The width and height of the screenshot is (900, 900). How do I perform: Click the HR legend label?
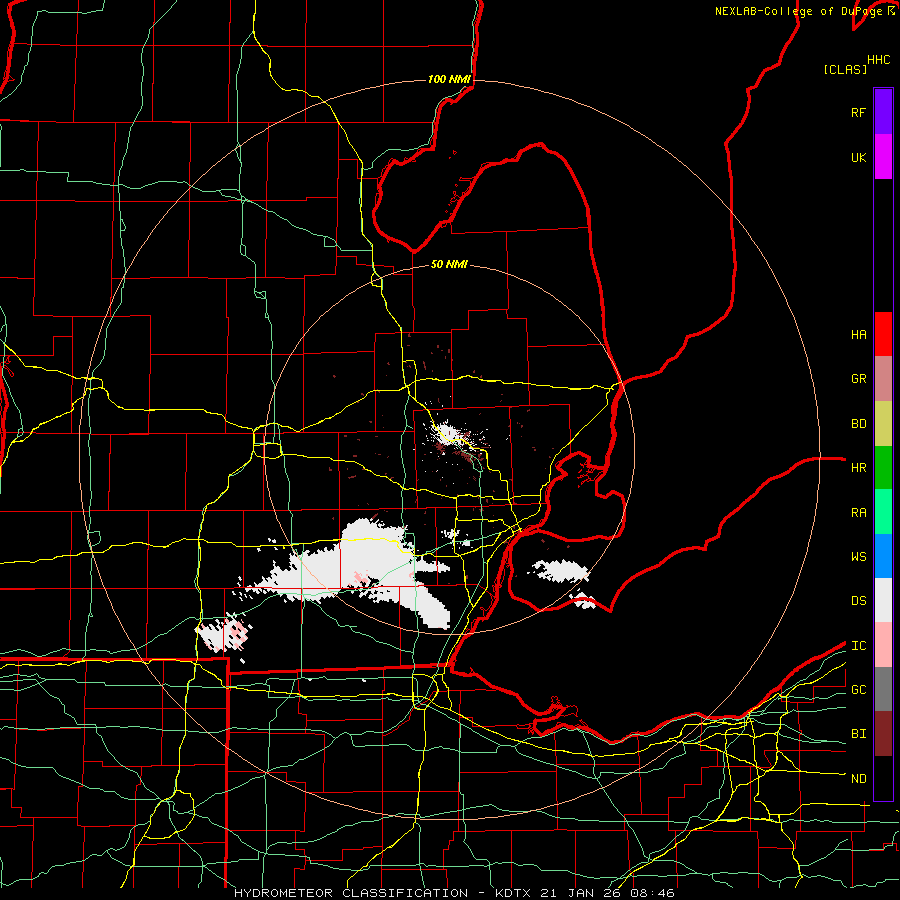pos(858,468)
